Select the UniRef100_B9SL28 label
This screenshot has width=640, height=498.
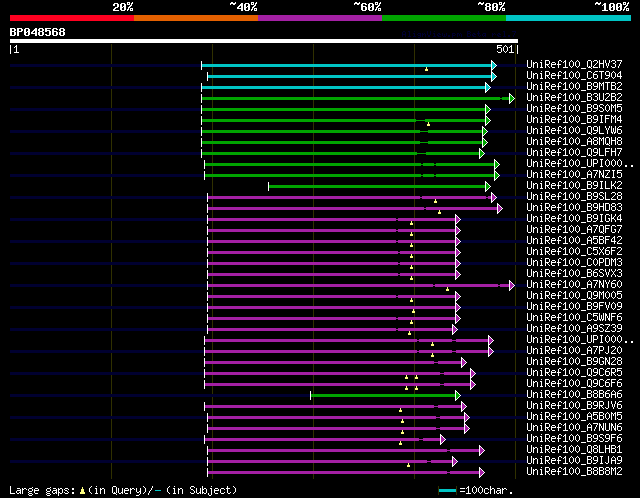click(574, 196)
